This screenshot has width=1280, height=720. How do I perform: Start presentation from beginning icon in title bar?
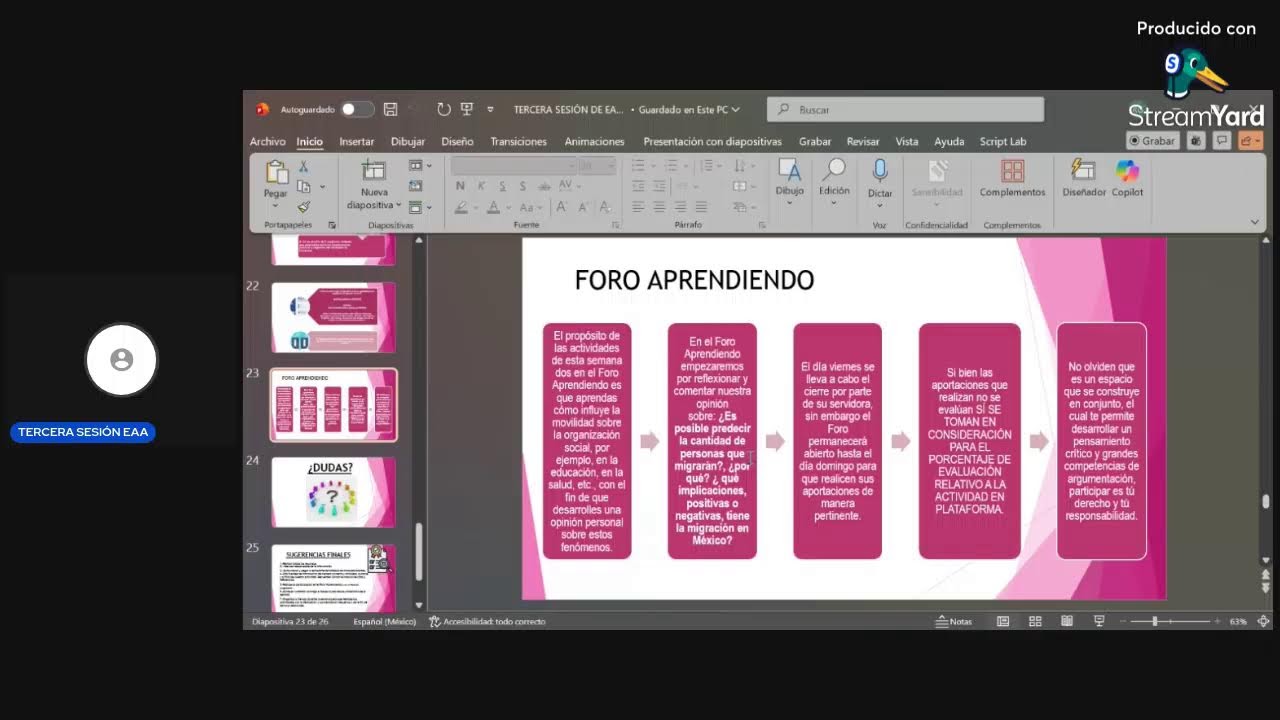pyautogui.click(x=467, y=109)
